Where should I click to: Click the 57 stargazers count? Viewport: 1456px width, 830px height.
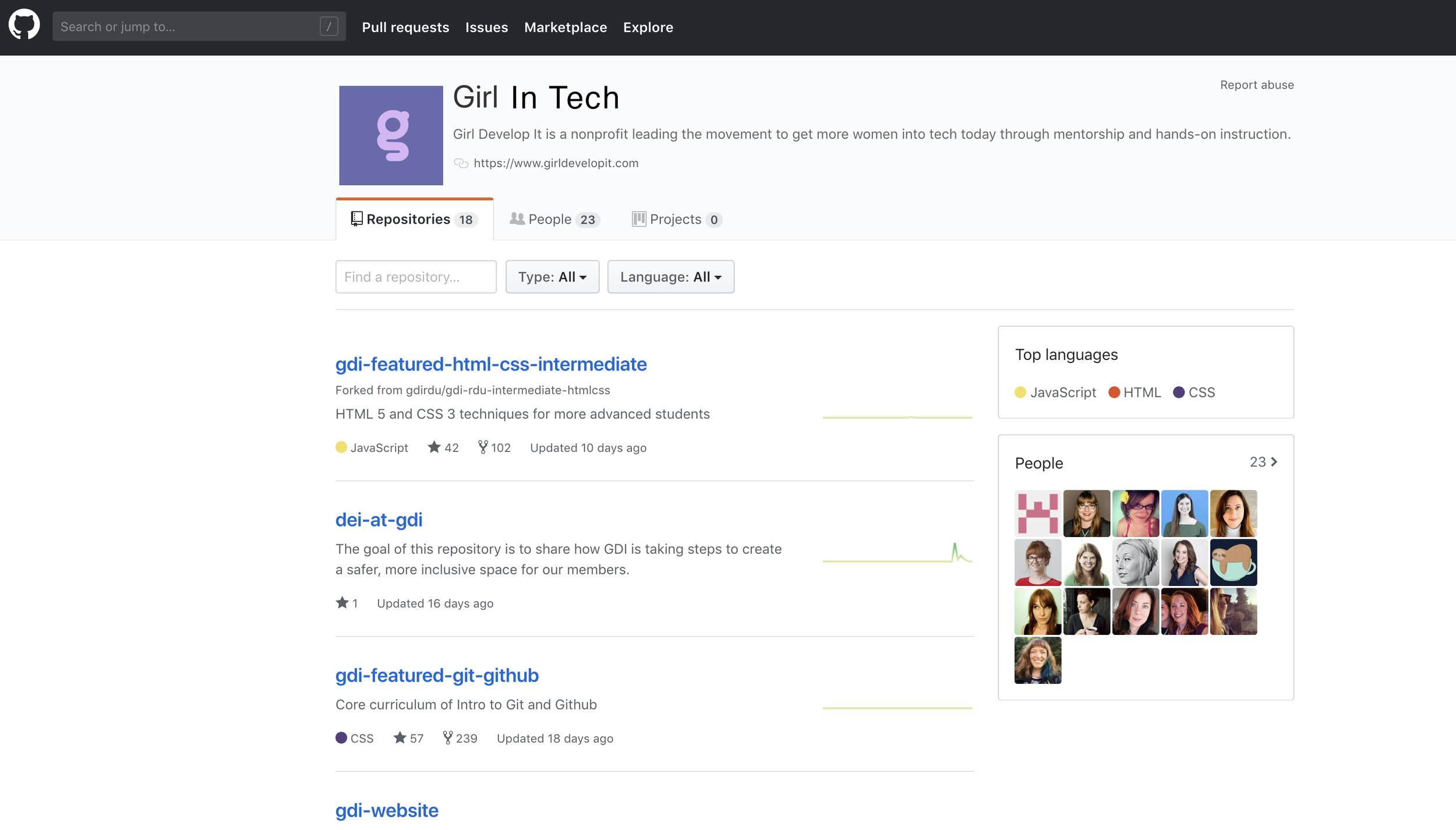coord(416,739)
